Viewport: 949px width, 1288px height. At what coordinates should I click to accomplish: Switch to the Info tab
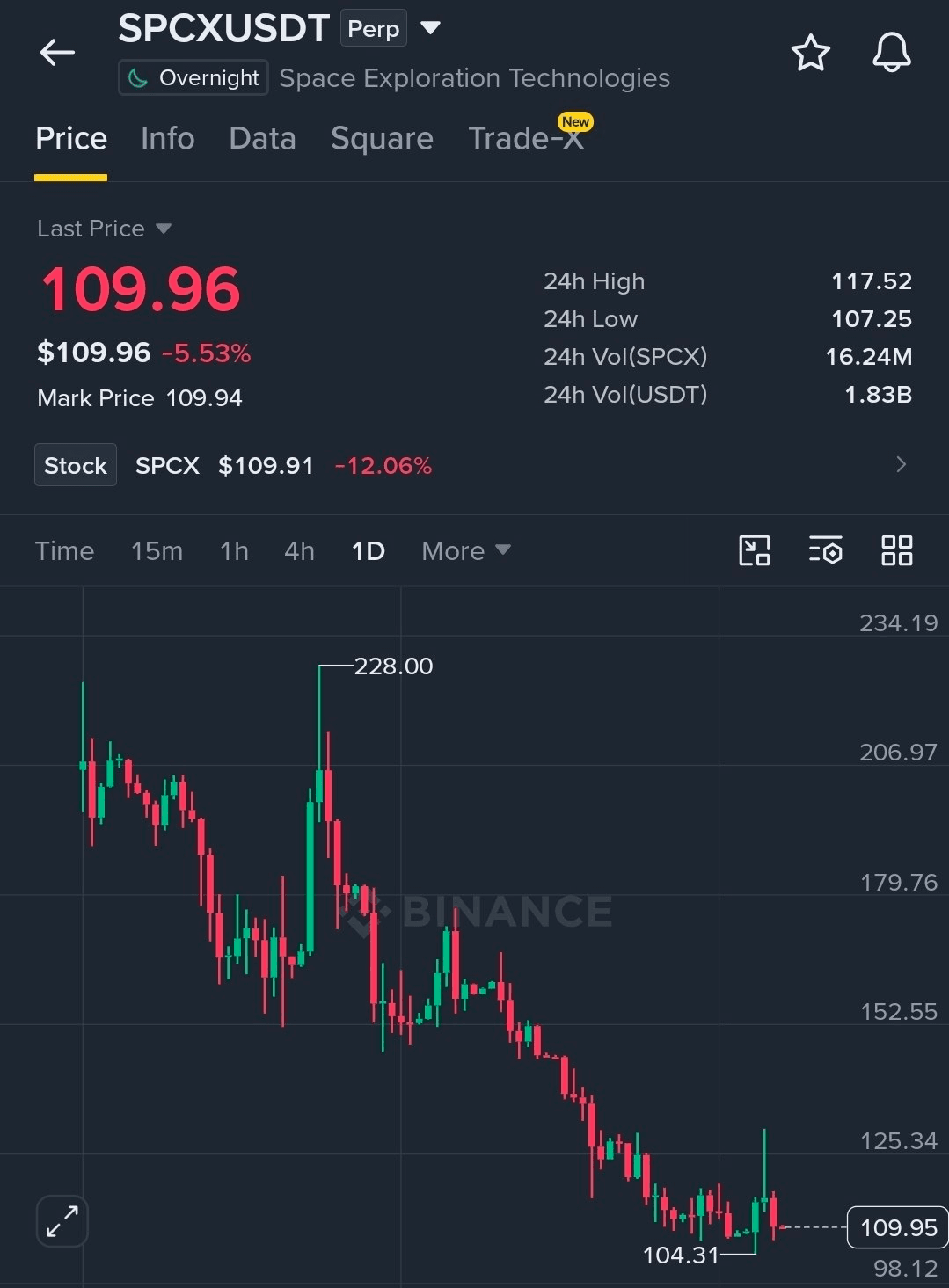point(168,138)
